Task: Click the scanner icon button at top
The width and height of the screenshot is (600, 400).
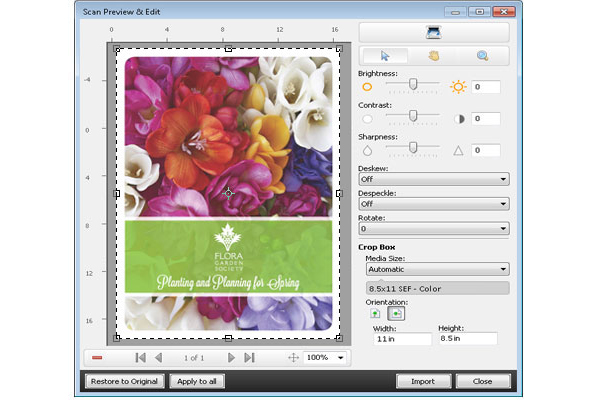Action: (x=433, y=33)
